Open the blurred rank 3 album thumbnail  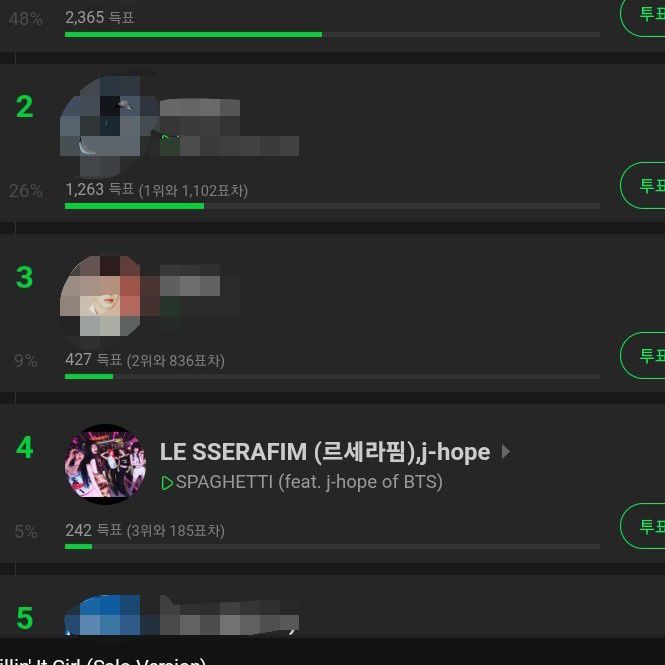[x=102, y=296]
